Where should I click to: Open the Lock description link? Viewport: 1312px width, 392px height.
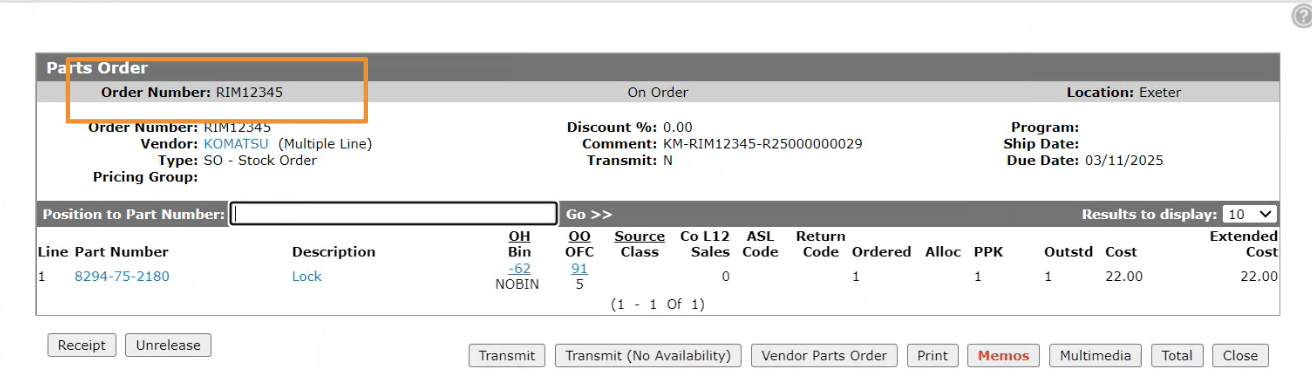point(307,276)
